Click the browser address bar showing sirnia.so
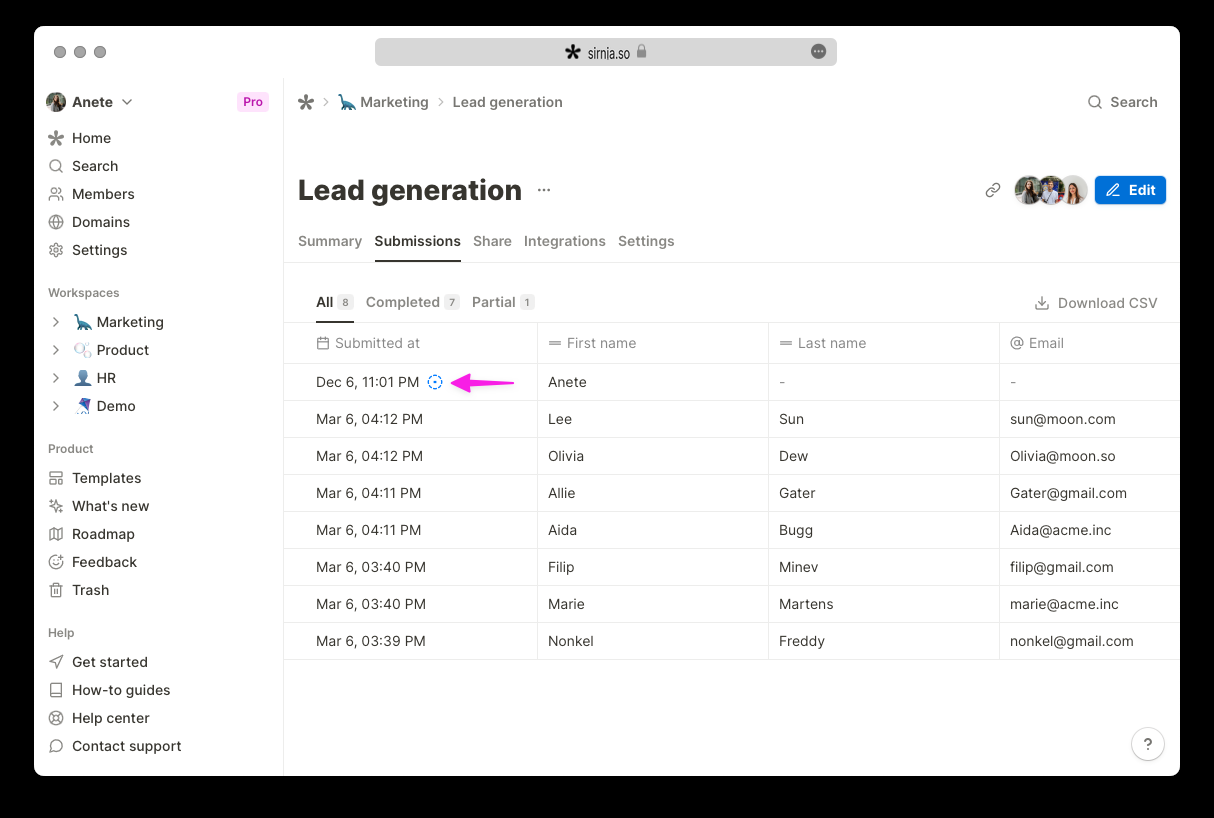Image resolution: width=1214 pixels, height=818 pixels. pos(606,52)
